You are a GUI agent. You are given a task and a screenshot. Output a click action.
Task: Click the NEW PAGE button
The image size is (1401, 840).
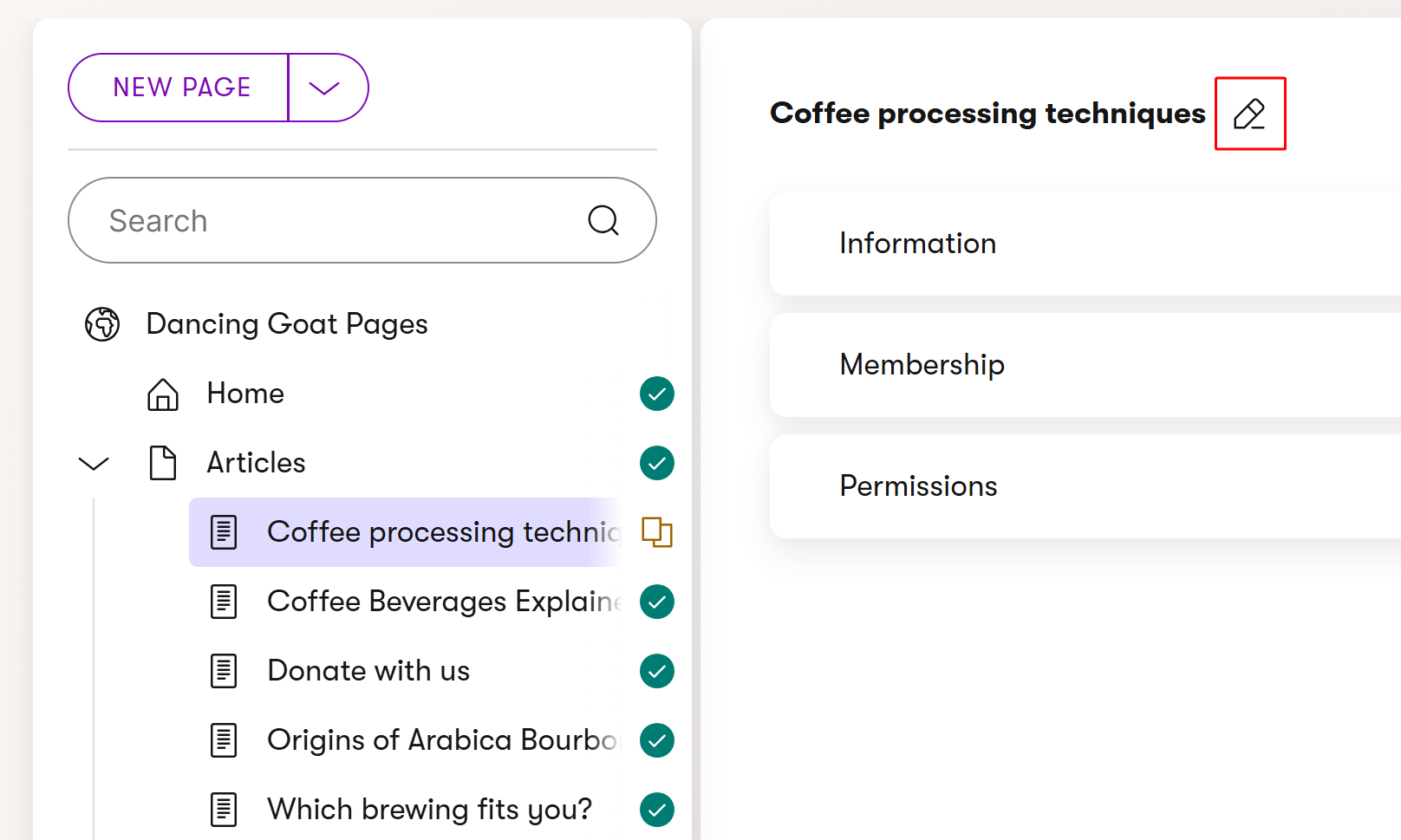pyautogui.click(x=181, y=88)
